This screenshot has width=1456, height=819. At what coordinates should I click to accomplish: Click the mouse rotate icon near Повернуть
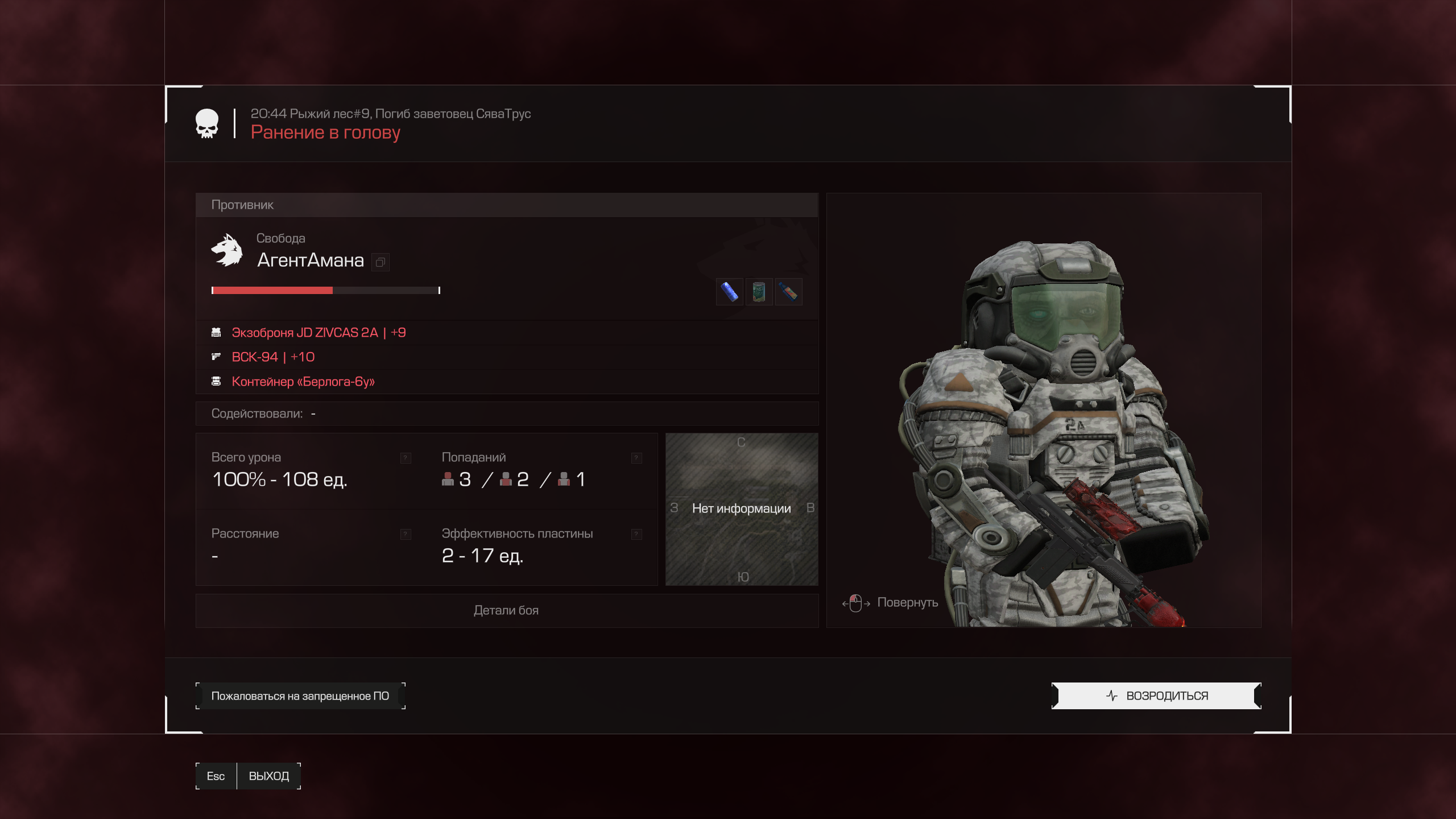(x=856, y=603)
